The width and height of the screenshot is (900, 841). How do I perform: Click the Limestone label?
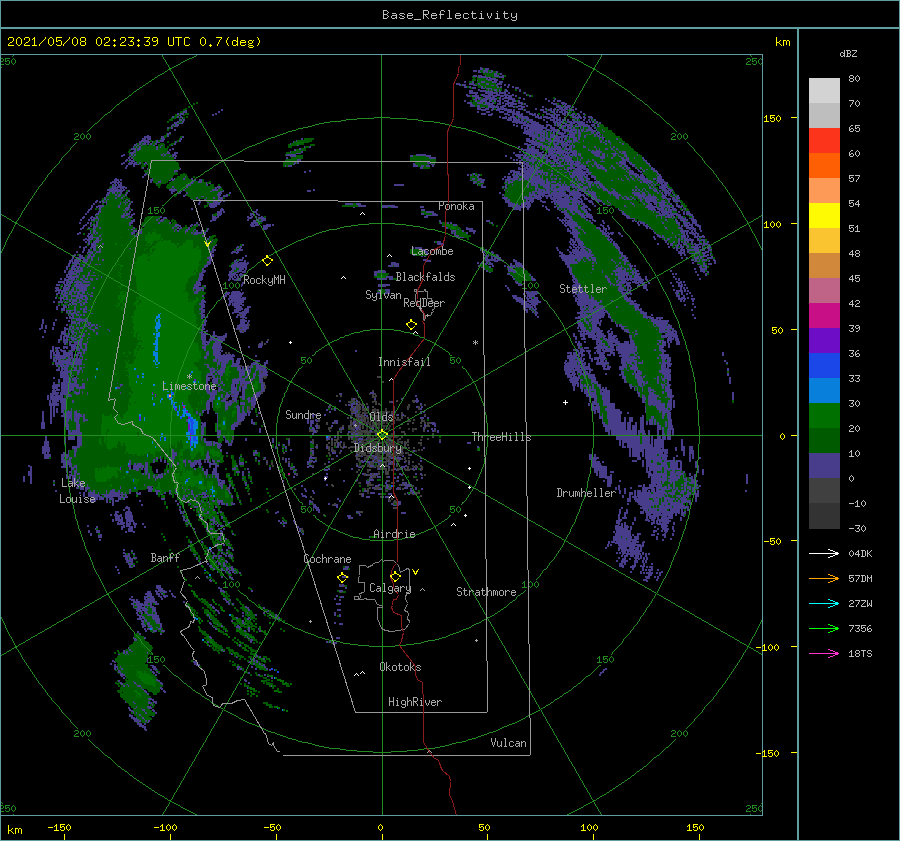189,386
